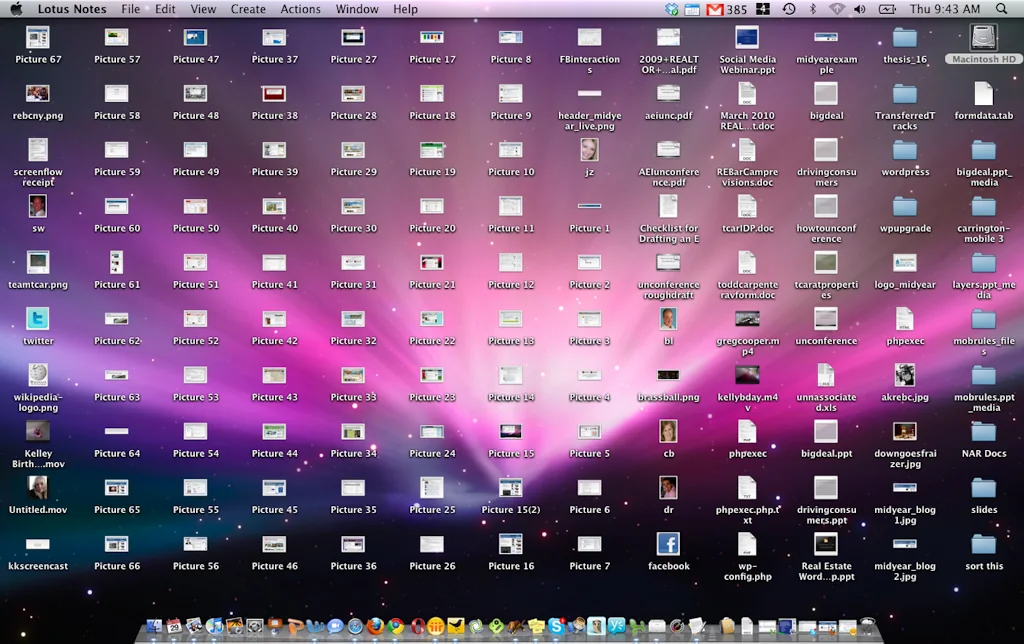1024x644 pixels.
Task: Select the facebook desktop file icon
Action: 668,544
